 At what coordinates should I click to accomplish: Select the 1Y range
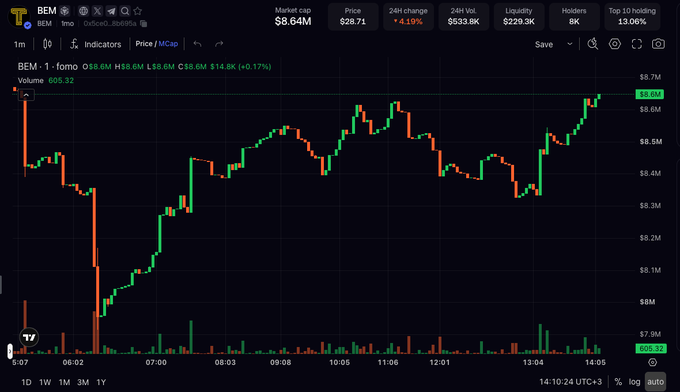101,382
